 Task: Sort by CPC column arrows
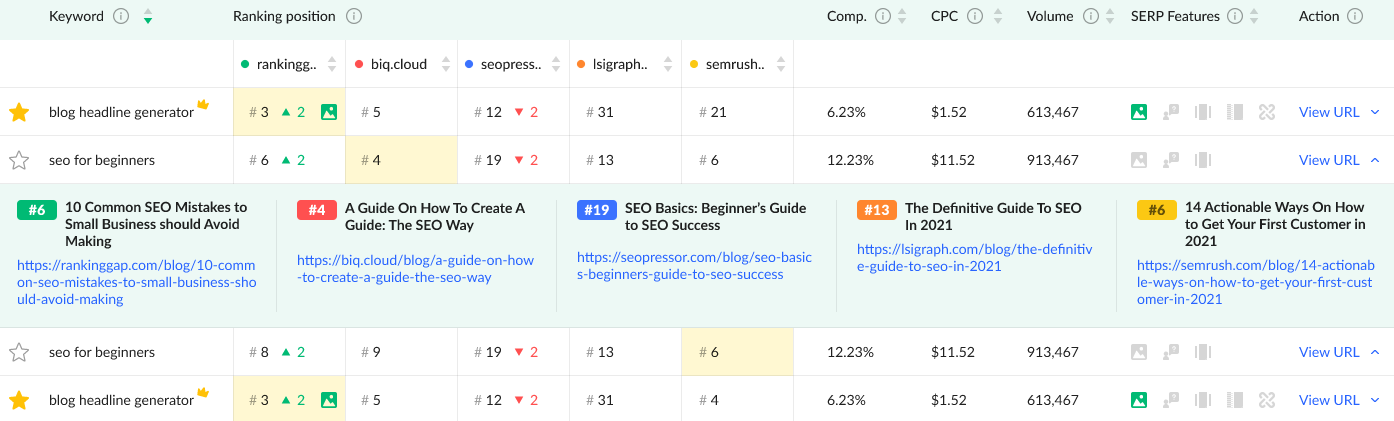995,16
